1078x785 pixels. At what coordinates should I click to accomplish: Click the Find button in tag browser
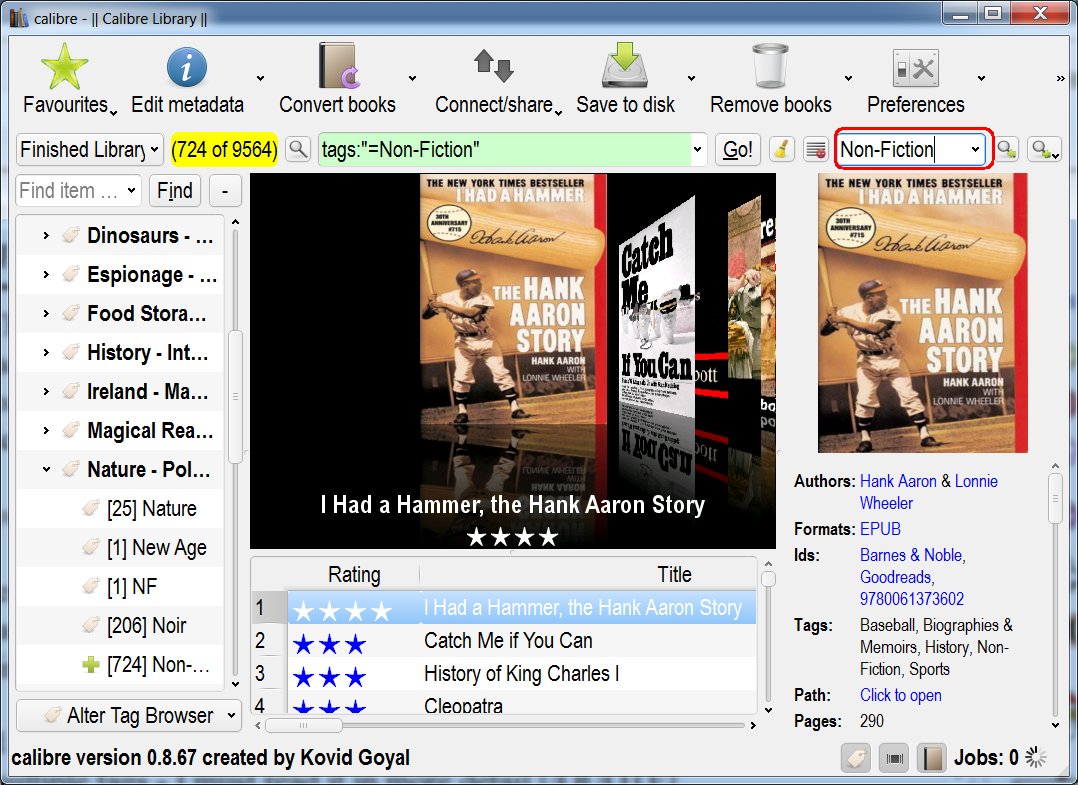175,190
